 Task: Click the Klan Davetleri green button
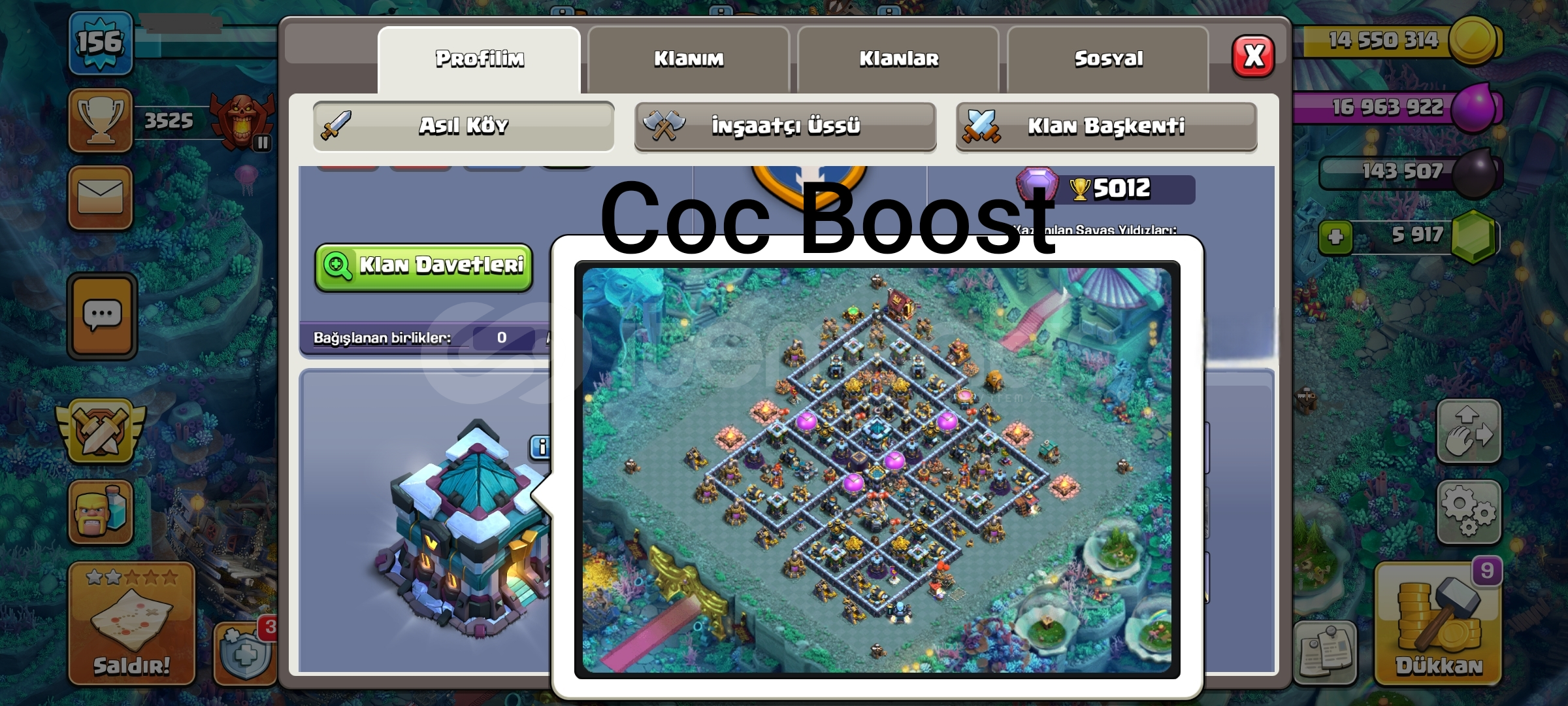click(x=424, y=267)
